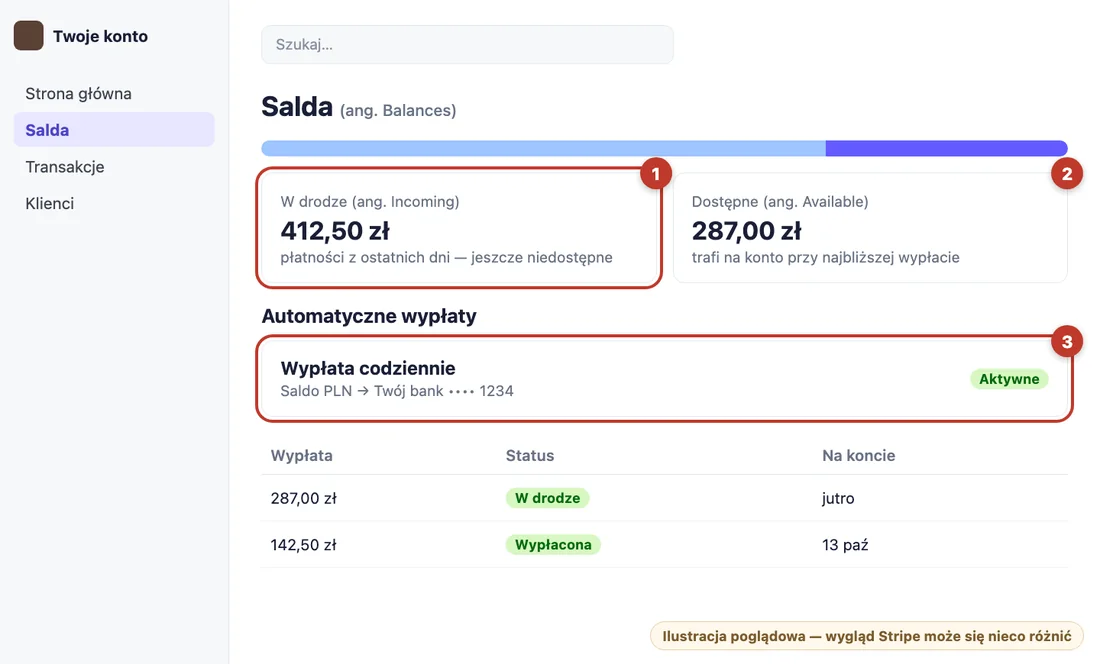Open the W drodze (Incoming) balance card
Viewport: 1100px width, 664px height.
tap(460, 228)
